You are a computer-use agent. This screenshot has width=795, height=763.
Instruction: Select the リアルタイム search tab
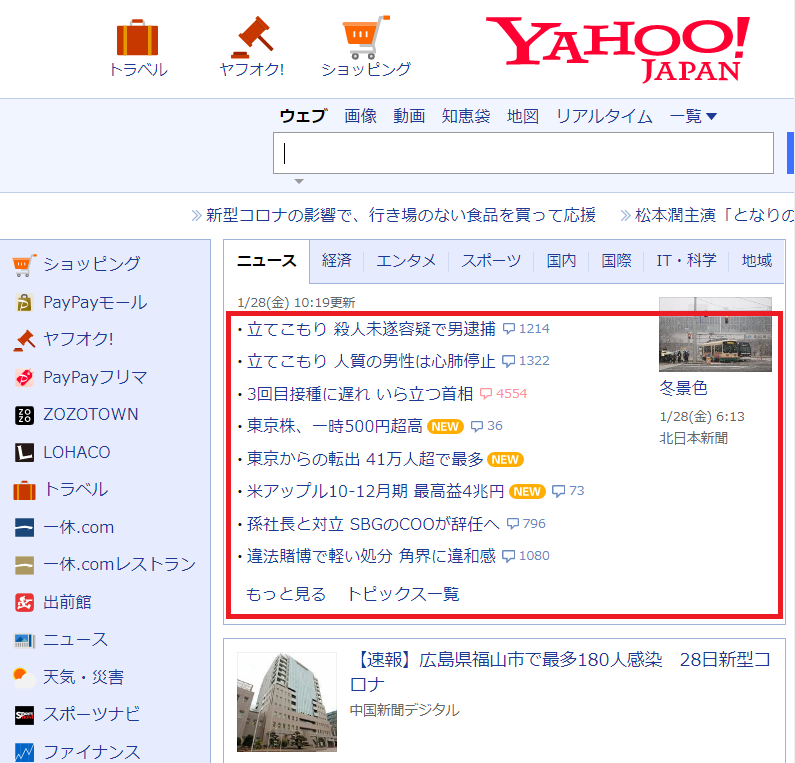pos(604,116)
